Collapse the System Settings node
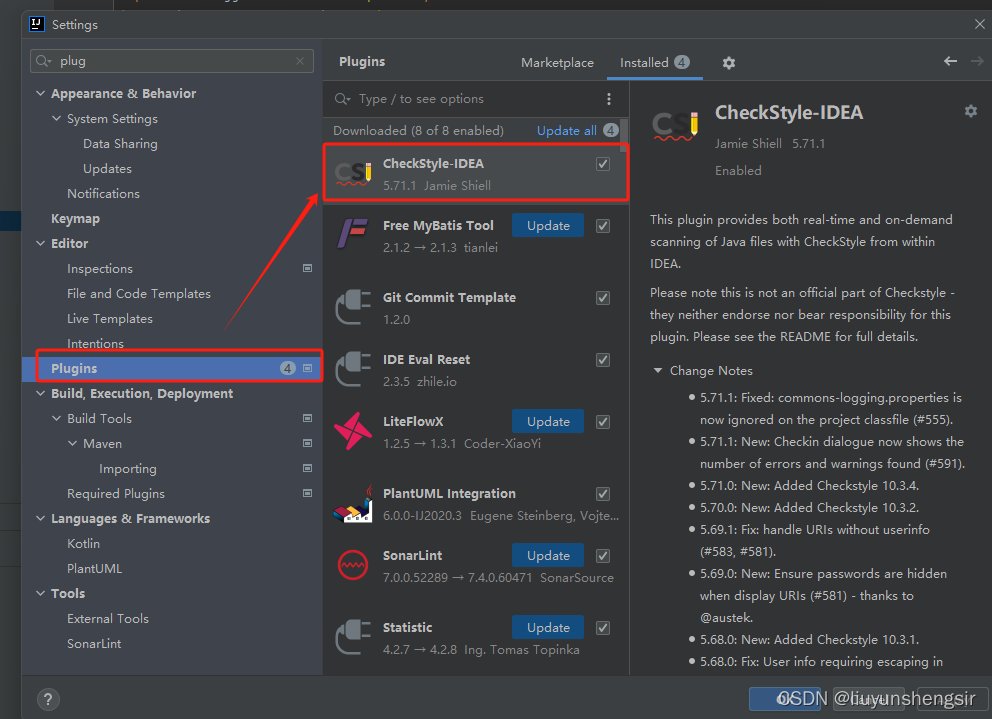This screenshot has height=719, width=992. 56,118
